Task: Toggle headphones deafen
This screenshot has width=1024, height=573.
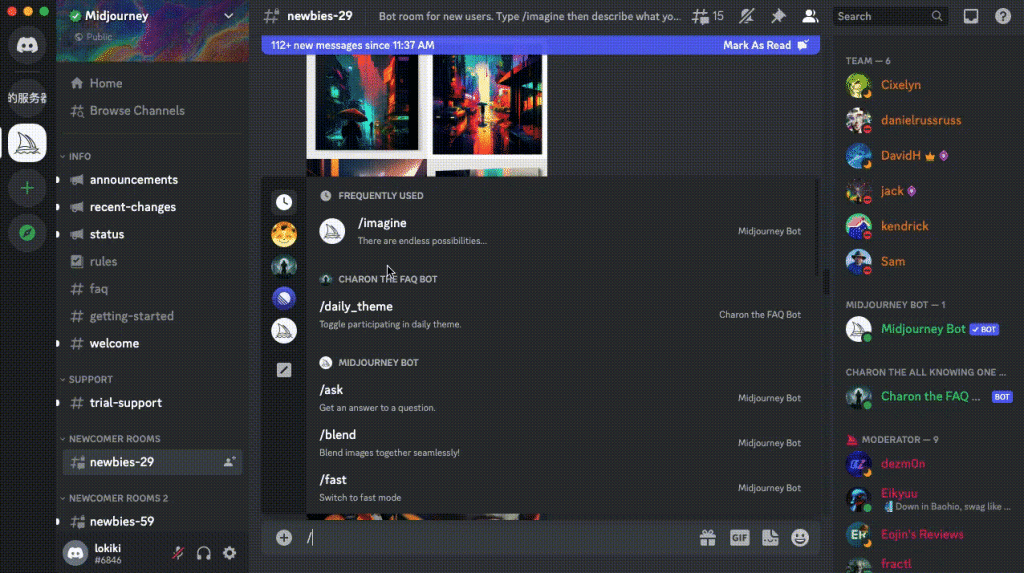Action: [x=204, y=553]
